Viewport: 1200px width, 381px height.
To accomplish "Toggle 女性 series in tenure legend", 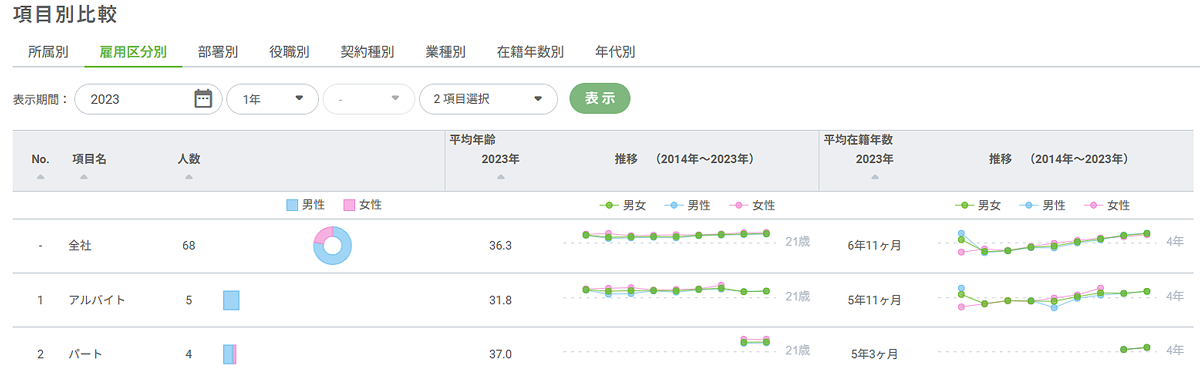I will point(1106,205).
